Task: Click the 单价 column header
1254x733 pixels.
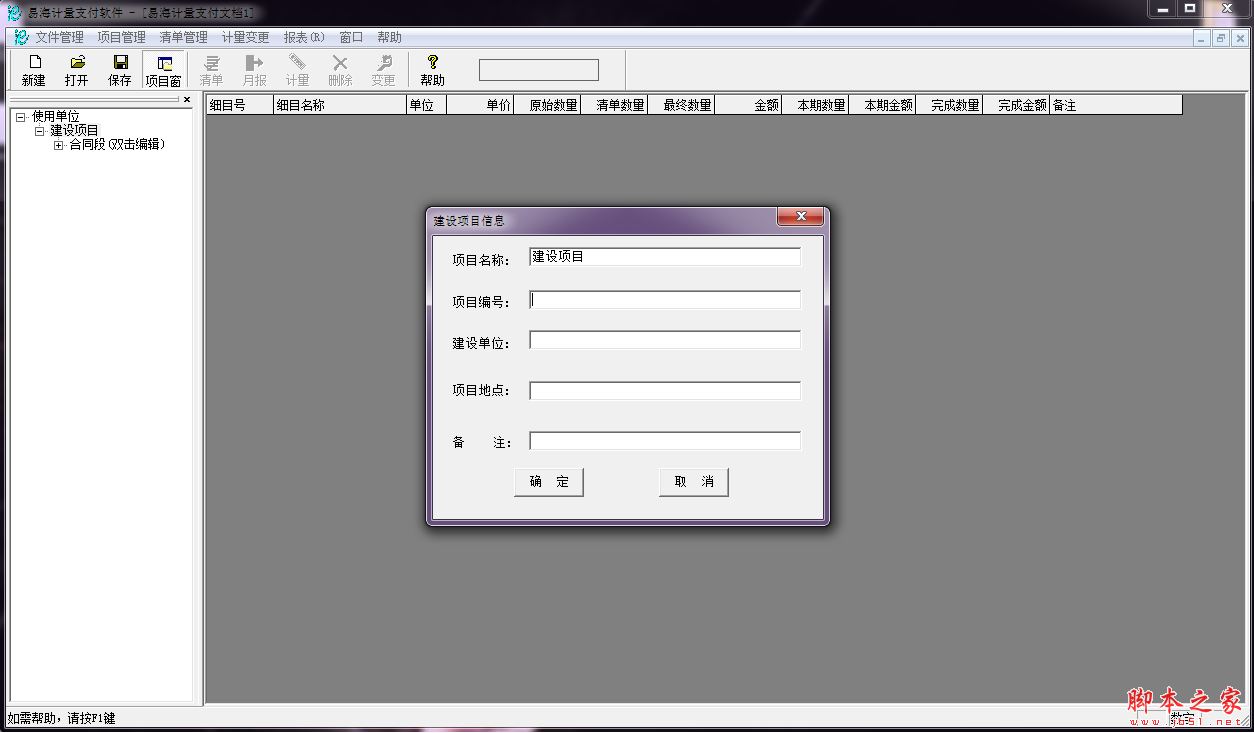Action: [481, 105]
